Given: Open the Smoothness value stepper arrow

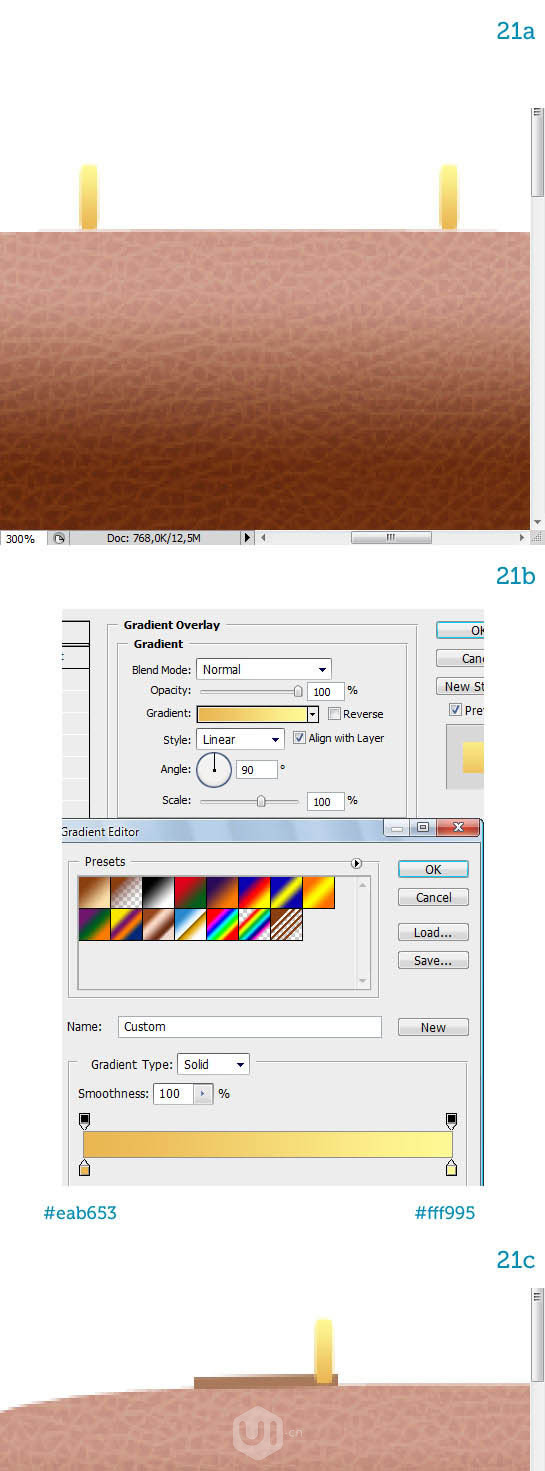Looking at the screenshot, I should (203, 1094).
